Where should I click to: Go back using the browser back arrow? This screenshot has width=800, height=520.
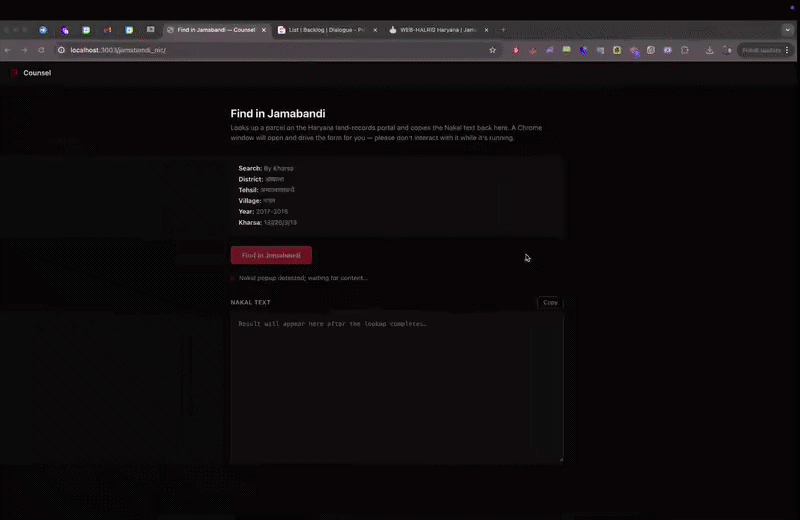8,50
